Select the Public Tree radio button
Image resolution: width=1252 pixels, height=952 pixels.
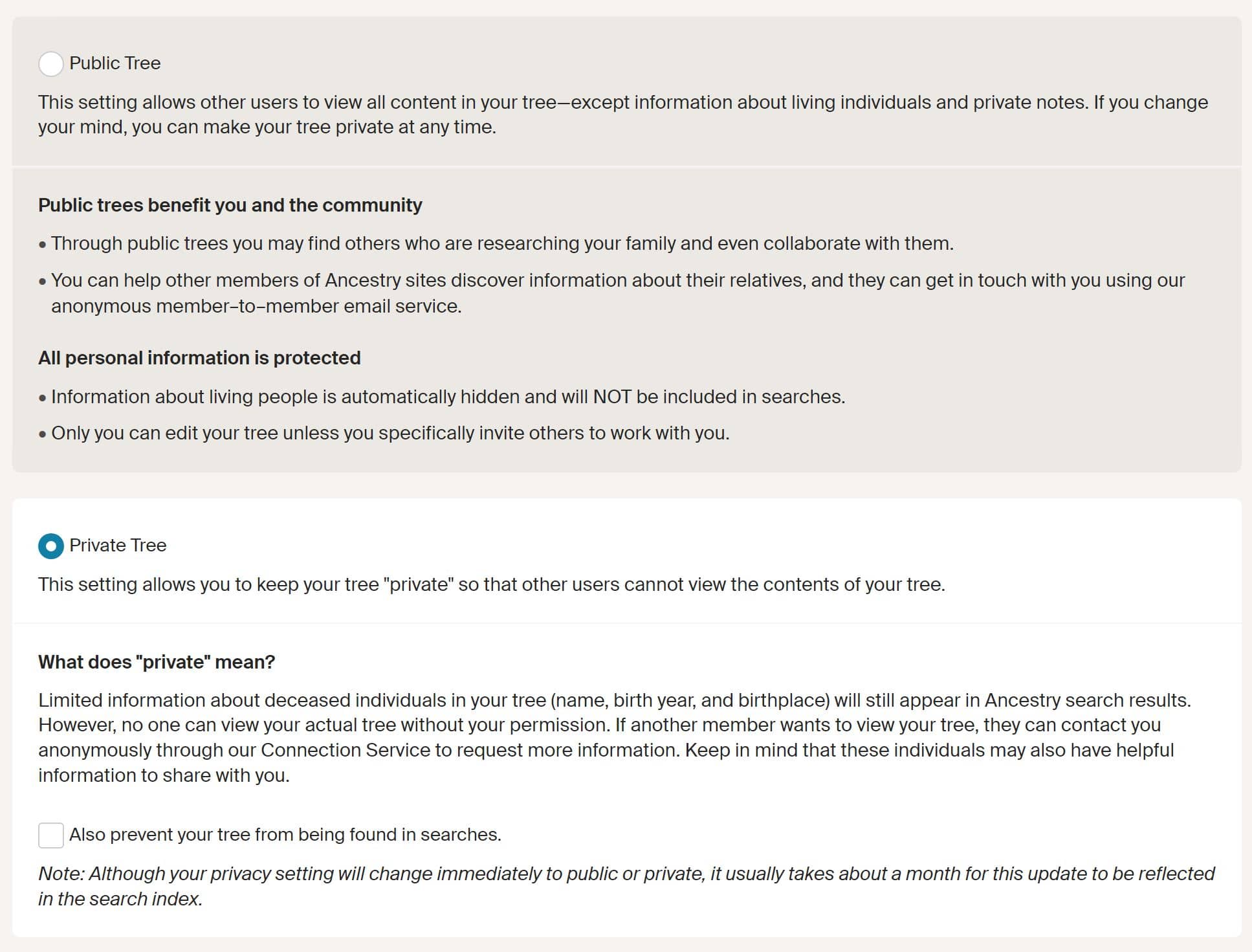point(50,64)
